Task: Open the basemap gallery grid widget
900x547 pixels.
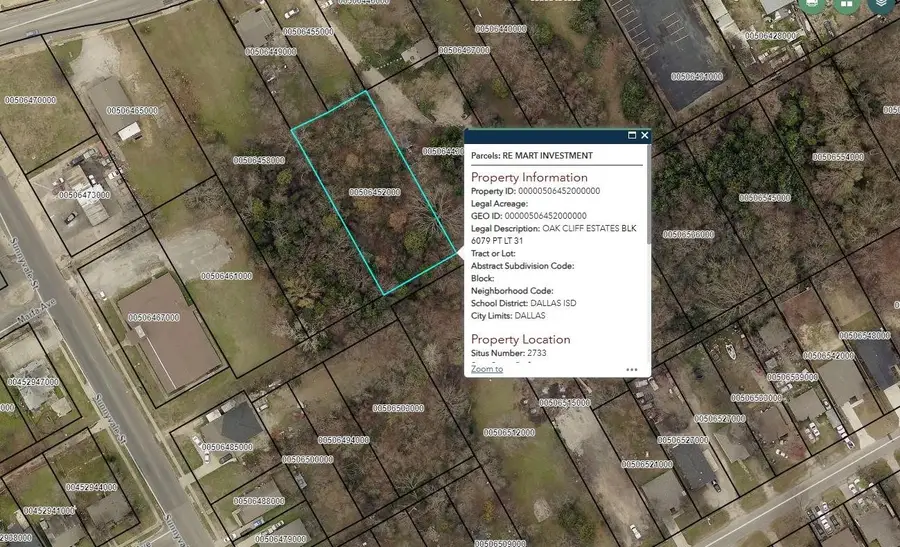Action: click(x=845, y=4)
